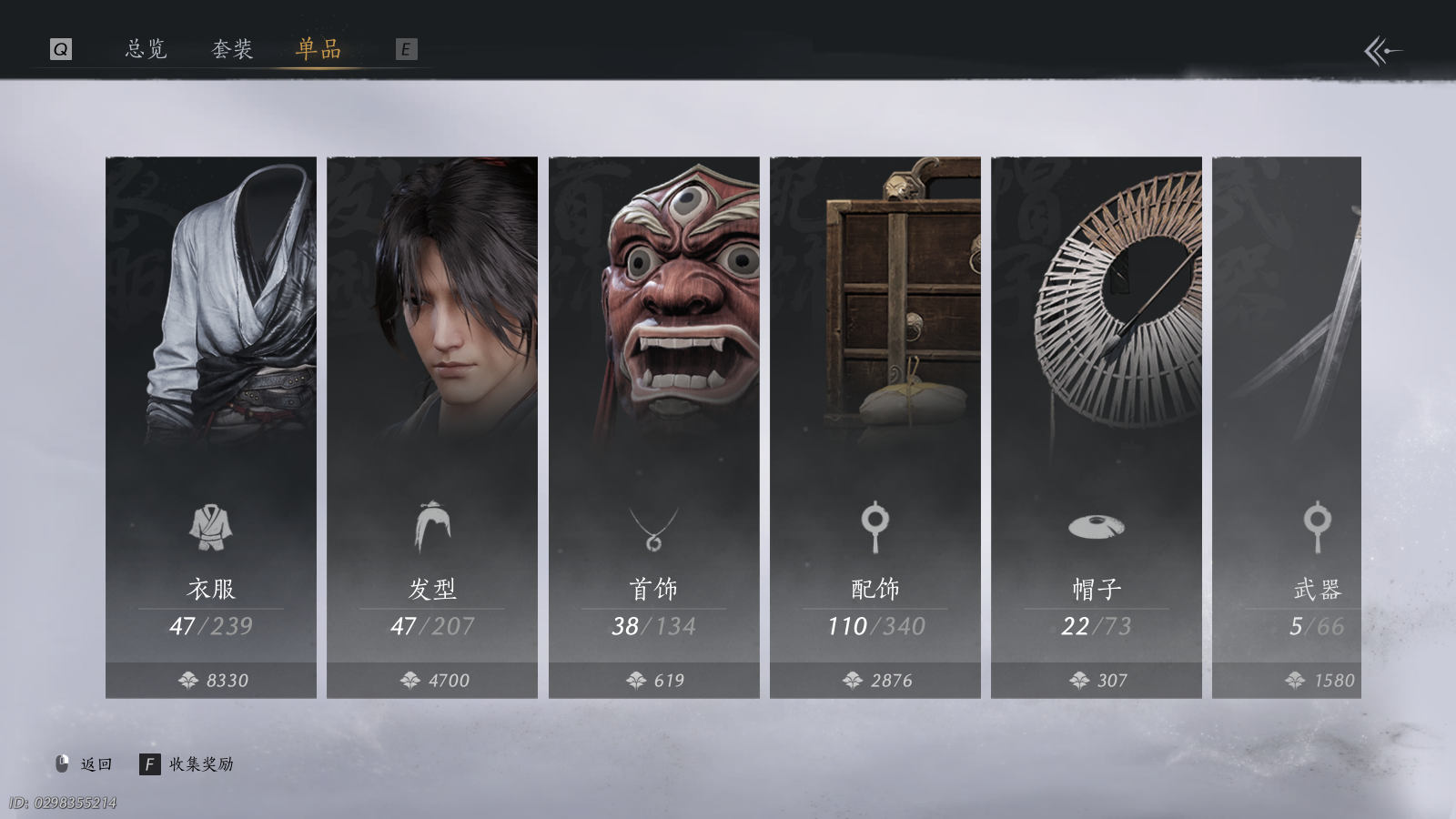Select the 衣服 robe icon
Screen dimensions: 1456x819
click(x=211, y=527)
